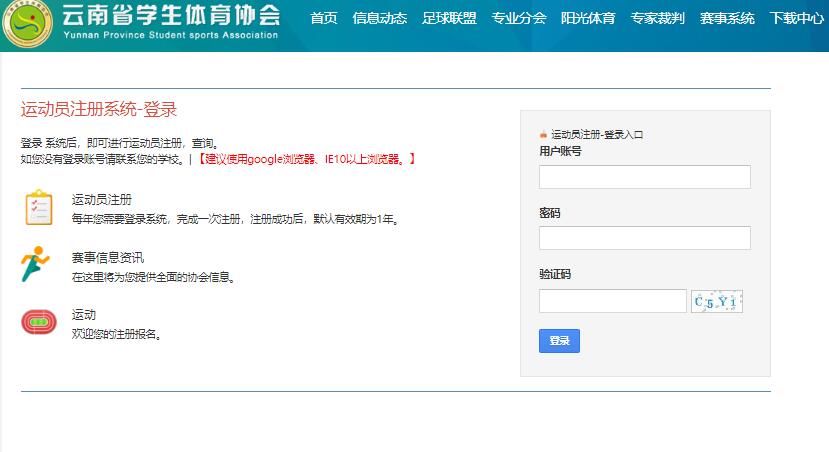Viewport: 829px width, 452px height.
Task: Click the 云南省学生体育协会 site title
Action: [171, 14]
